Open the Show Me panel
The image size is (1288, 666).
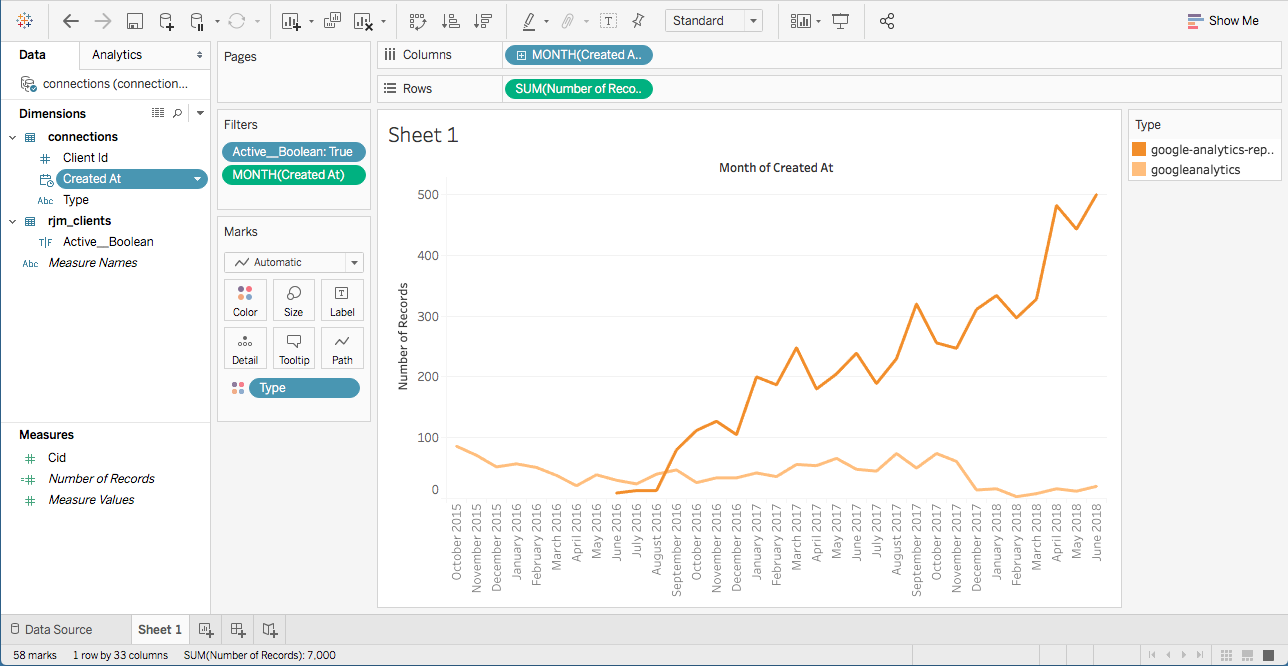click(1222, 20)
